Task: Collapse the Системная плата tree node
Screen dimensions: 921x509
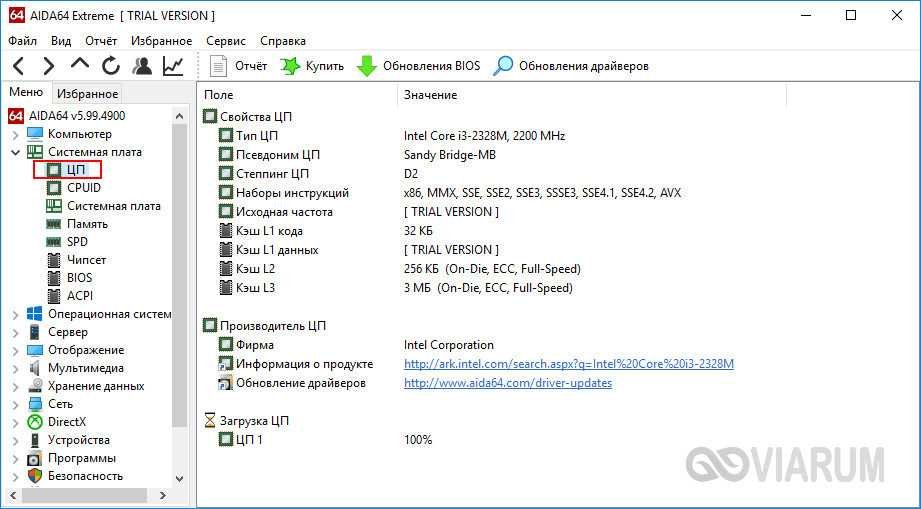Action: pyautogui.click(x=16, y=152)
